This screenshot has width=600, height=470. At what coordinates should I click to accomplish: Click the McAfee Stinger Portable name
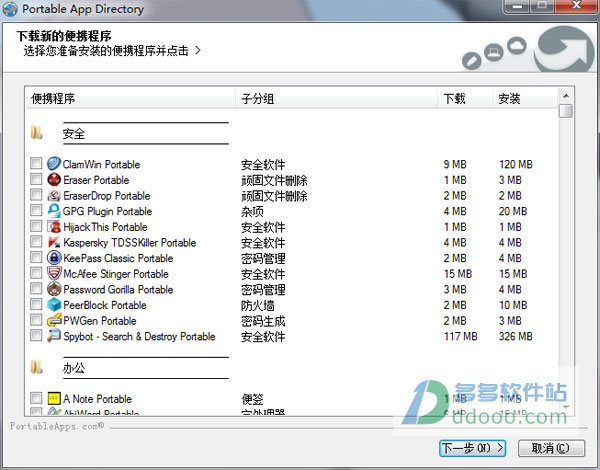116,274
